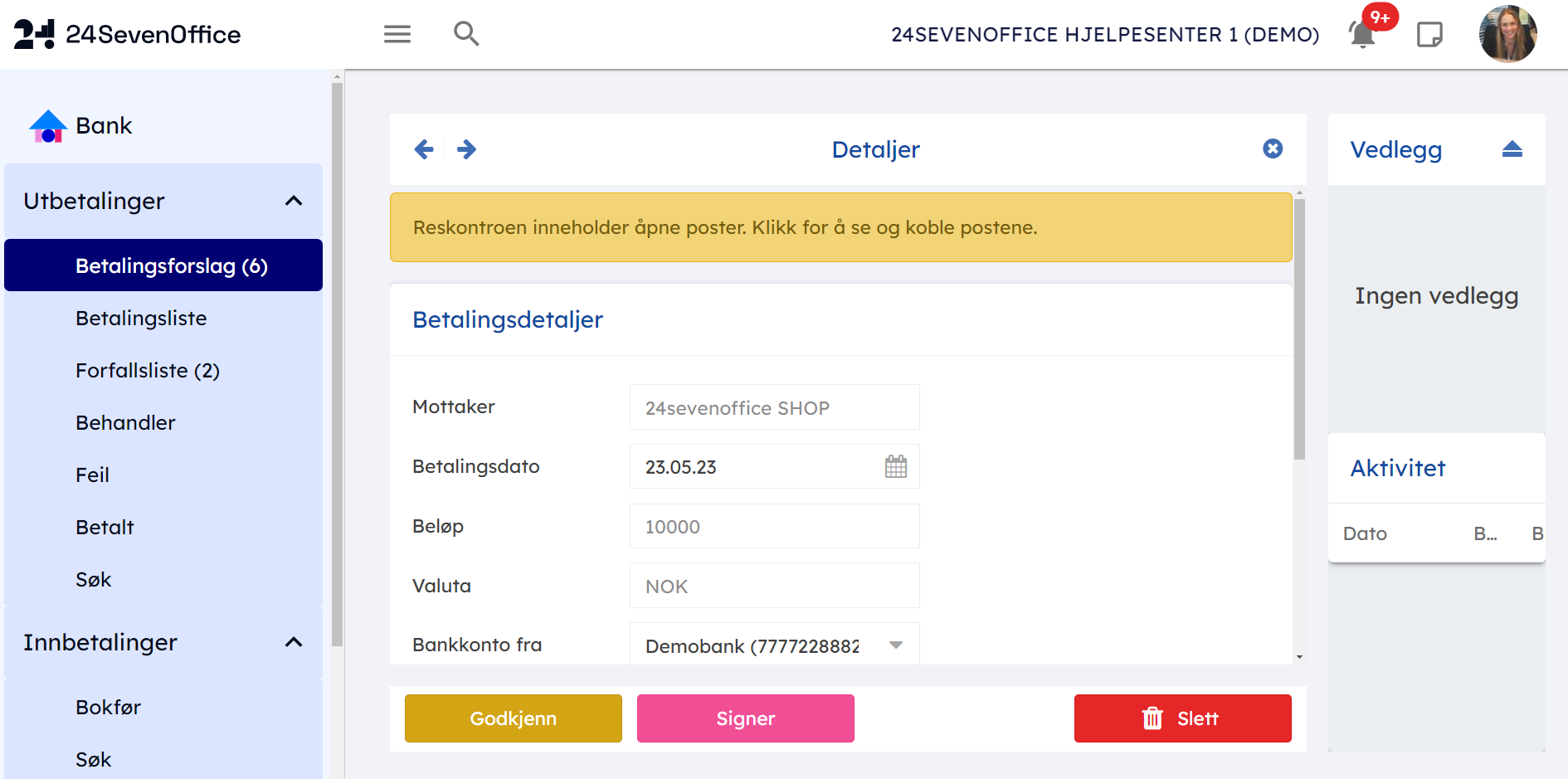Click the yellow open posts warning banner
This screenshot has height=779, width=1568.
[840, 227]
